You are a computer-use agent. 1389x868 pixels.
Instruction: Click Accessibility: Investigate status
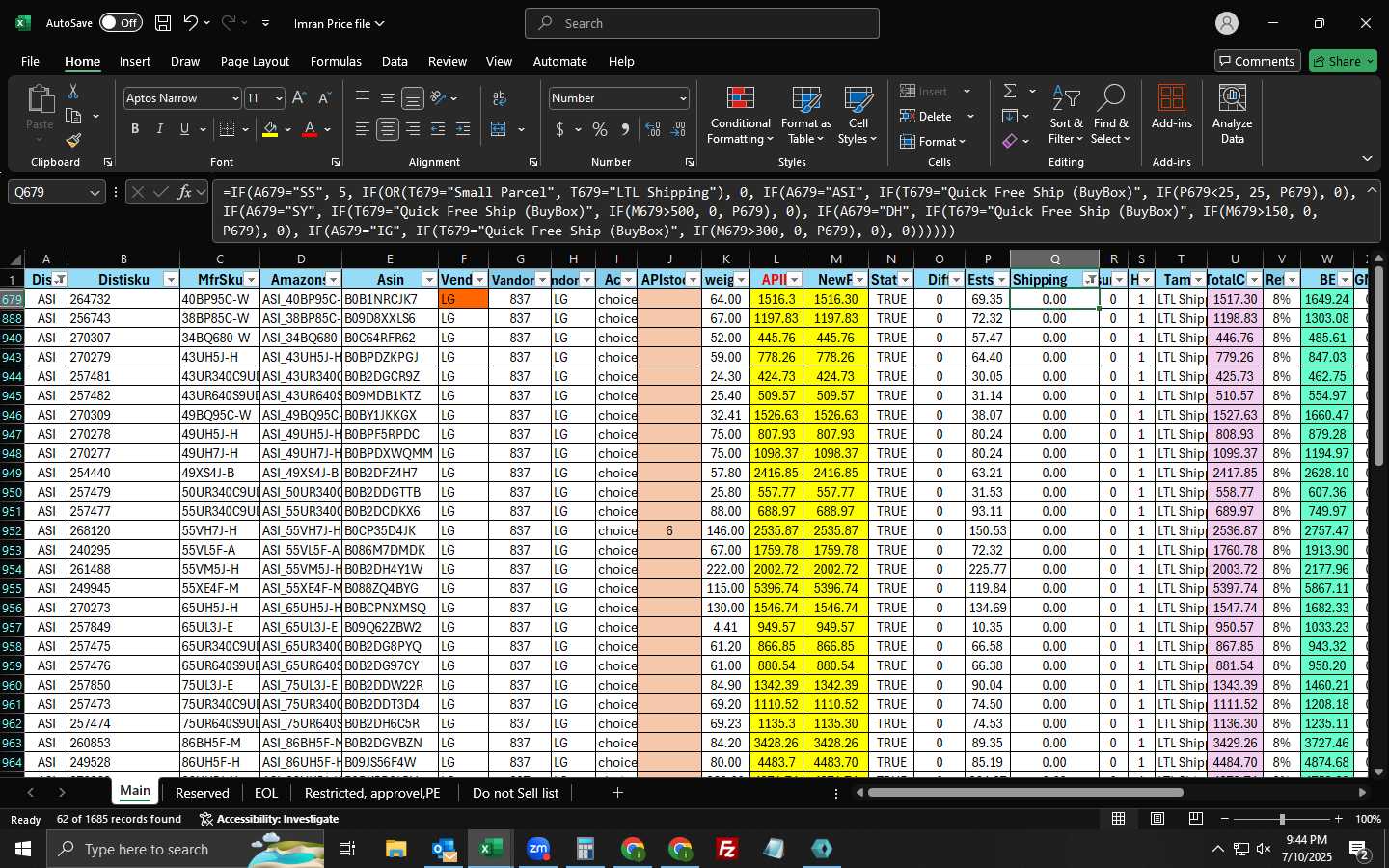269,819
